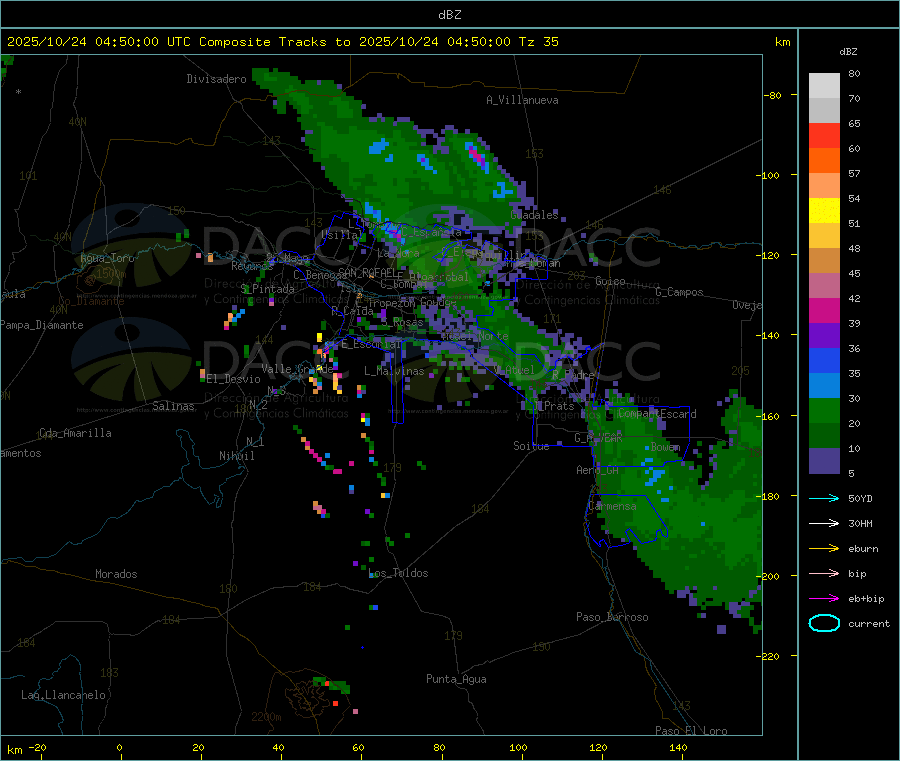Click the blue 36 dBZ legend swatch
Viewport: 900px width, 761px height.
(824, 360)
